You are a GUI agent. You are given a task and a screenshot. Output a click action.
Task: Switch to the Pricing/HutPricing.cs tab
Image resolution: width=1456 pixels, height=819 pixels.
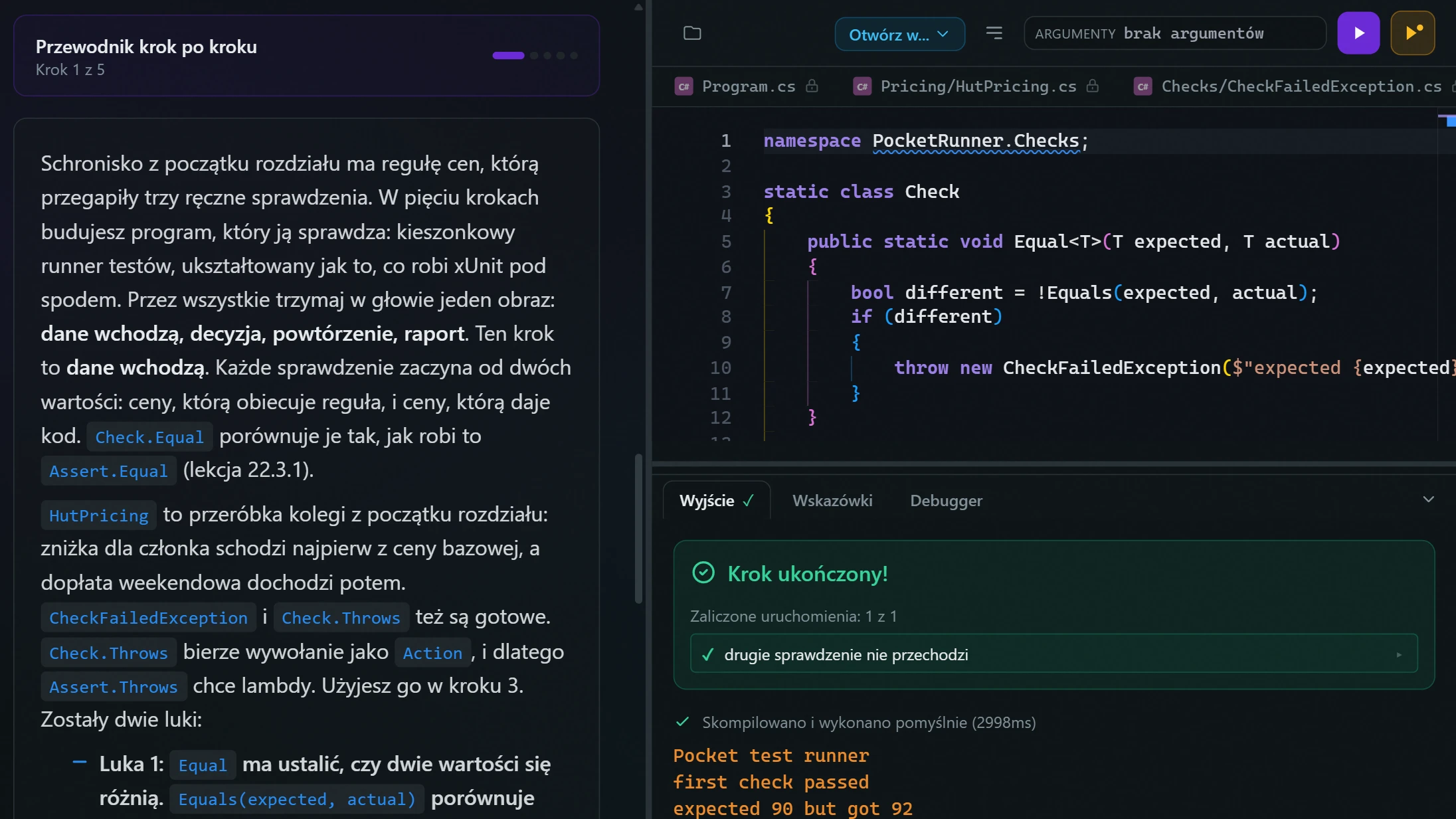[978, 86]
